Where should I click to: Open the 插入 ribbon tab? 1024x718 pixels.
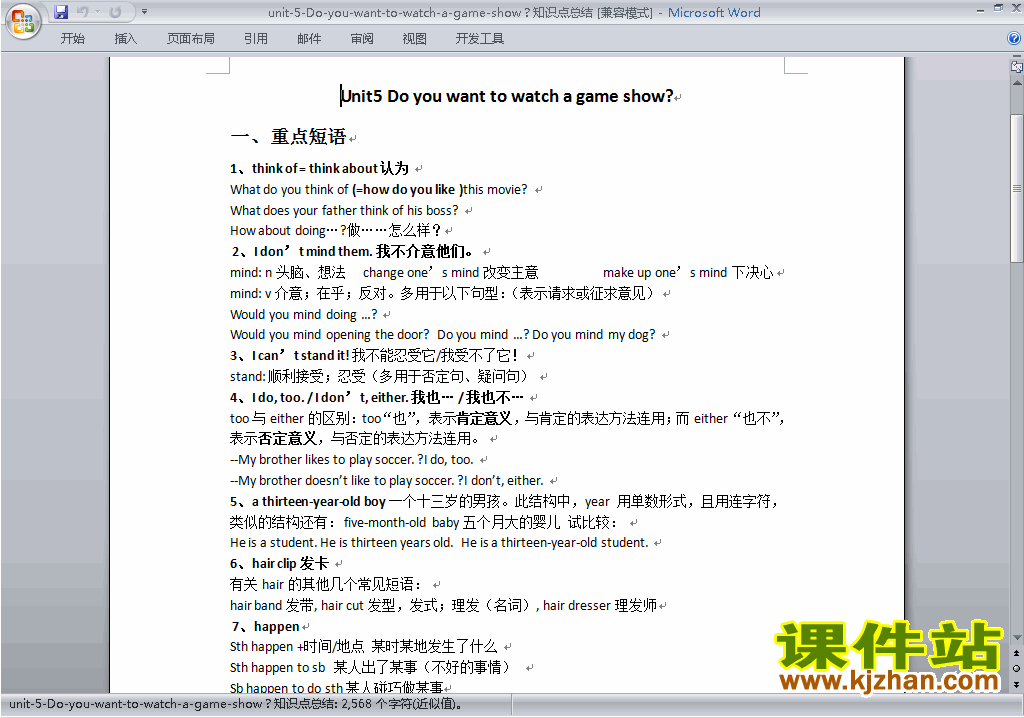(125, 39)
